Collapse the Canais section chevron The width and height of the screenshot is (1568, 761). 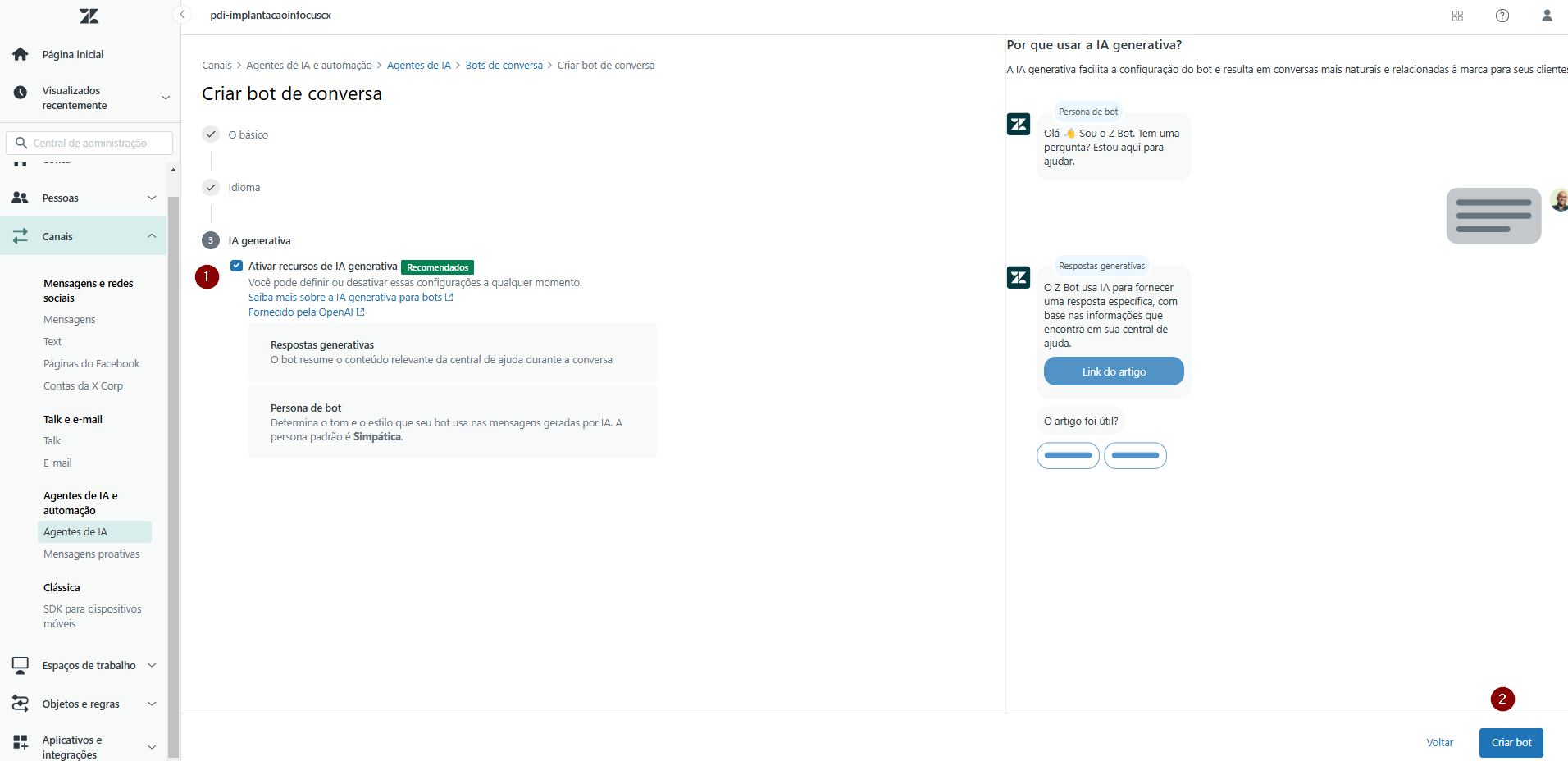152,236
